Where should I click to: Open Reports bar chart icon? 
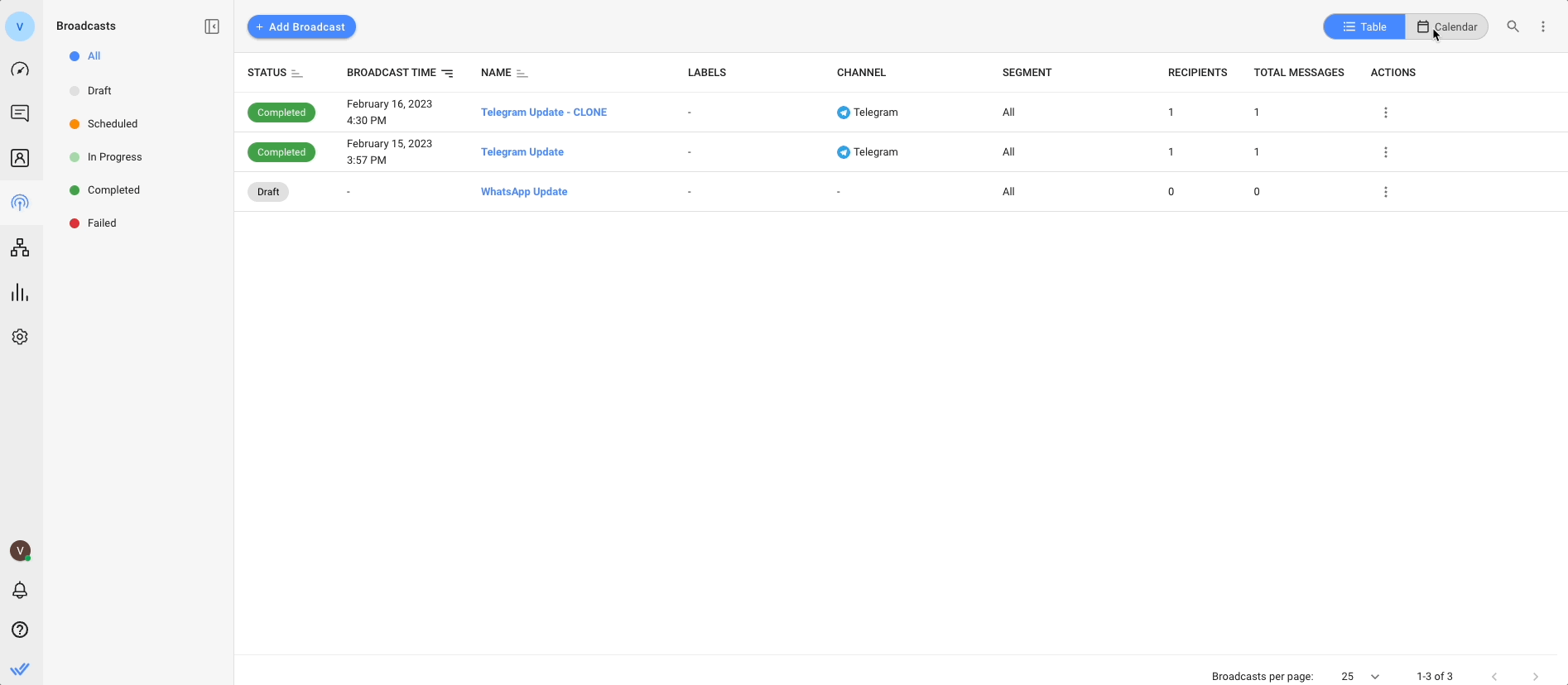[x=20, y=293]
